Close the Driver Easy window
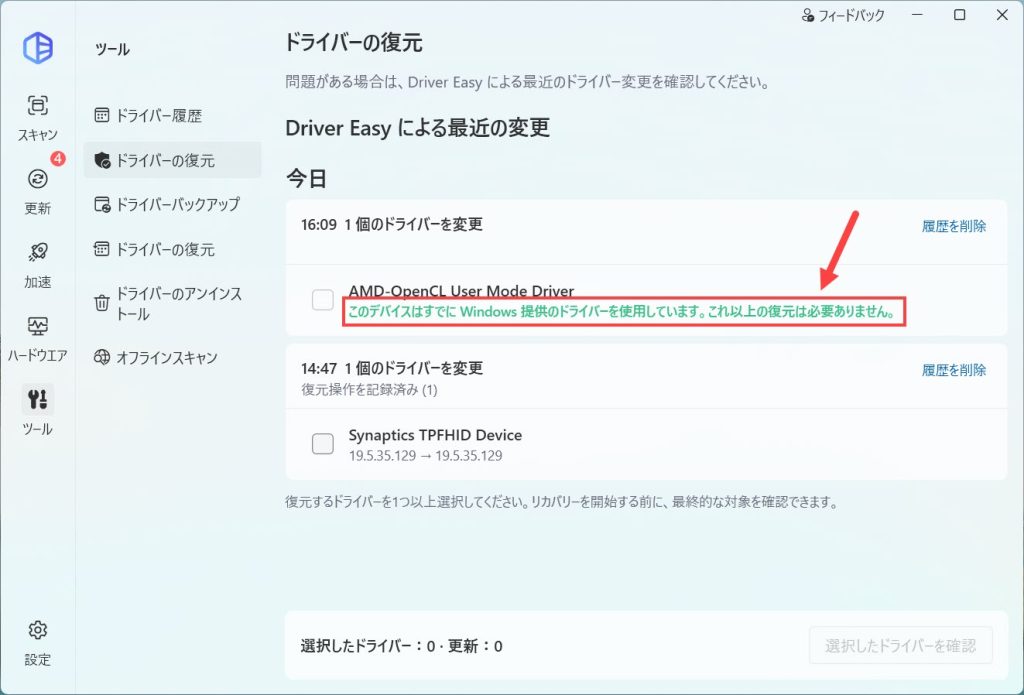Image resolution: width=1024 pixels, height=695 pixels. click(1002, 15)
